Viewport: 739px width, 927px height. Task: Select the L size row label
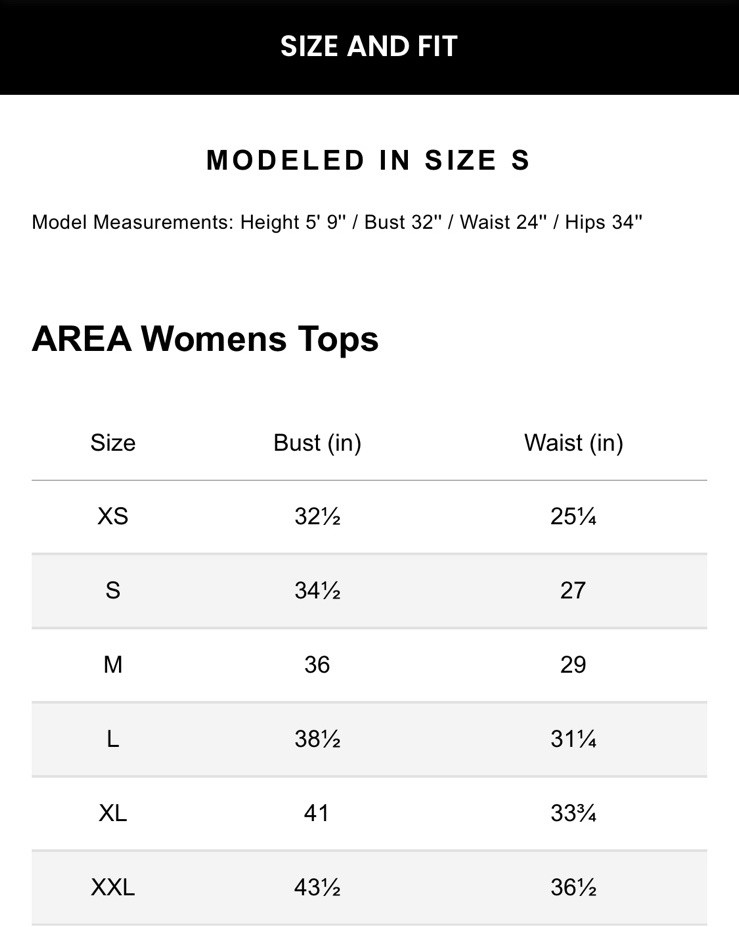[x=113, y=739]
